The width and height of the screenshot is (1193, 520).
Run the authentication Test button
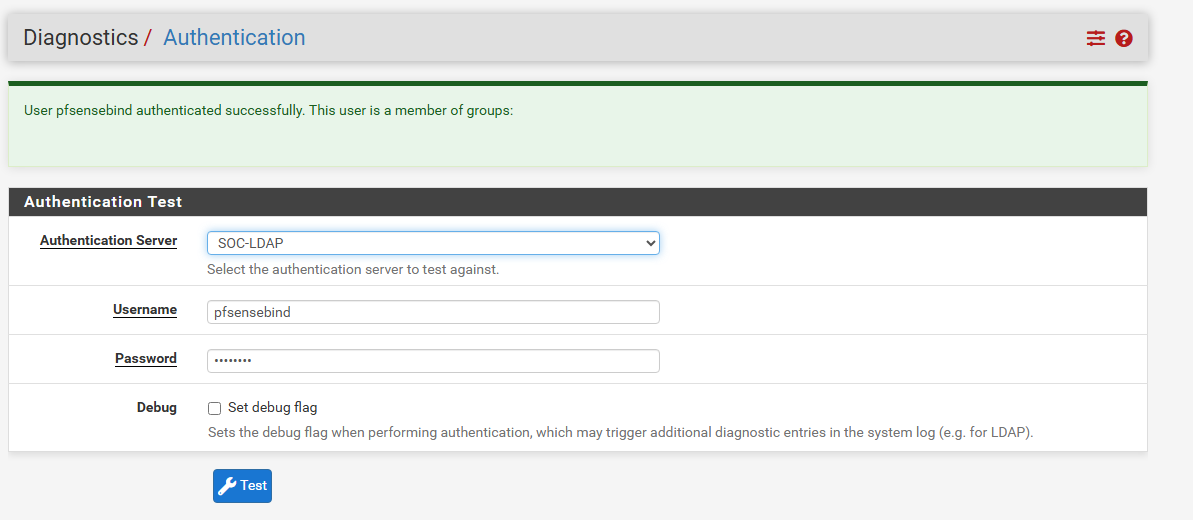coord(242,486)
